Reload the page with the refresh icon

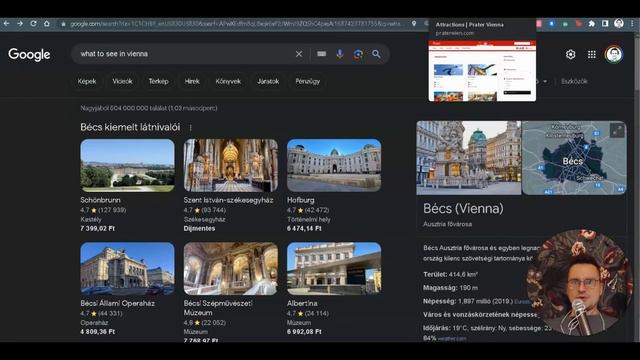33,24
